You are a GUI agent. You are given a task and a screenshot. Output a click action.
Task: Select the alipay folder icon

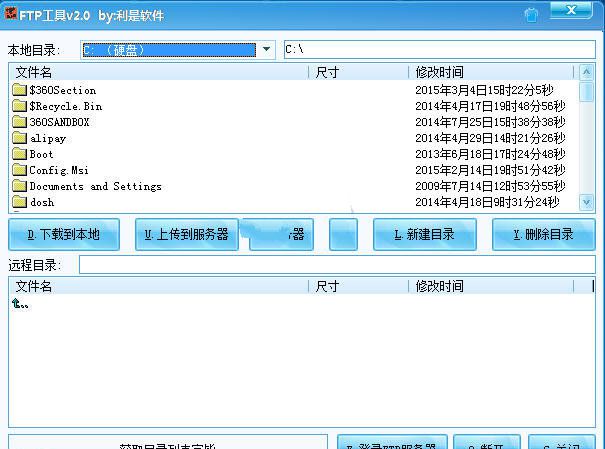point(19,138)
